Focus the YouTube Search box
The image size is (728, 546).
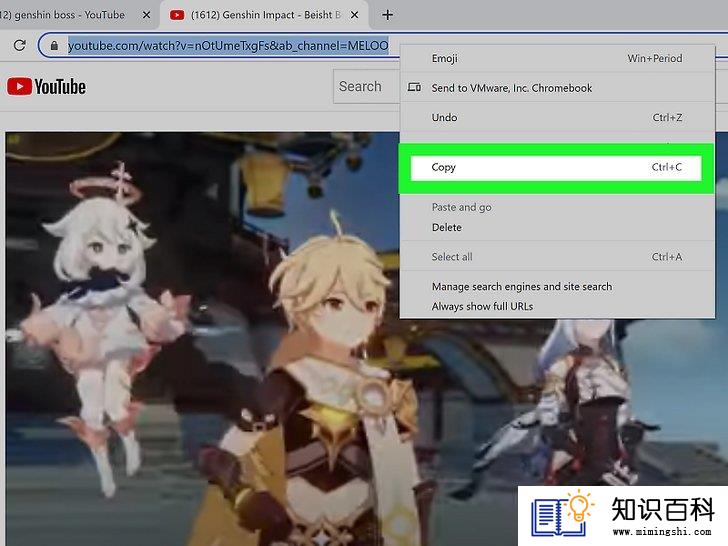(366, 86)
